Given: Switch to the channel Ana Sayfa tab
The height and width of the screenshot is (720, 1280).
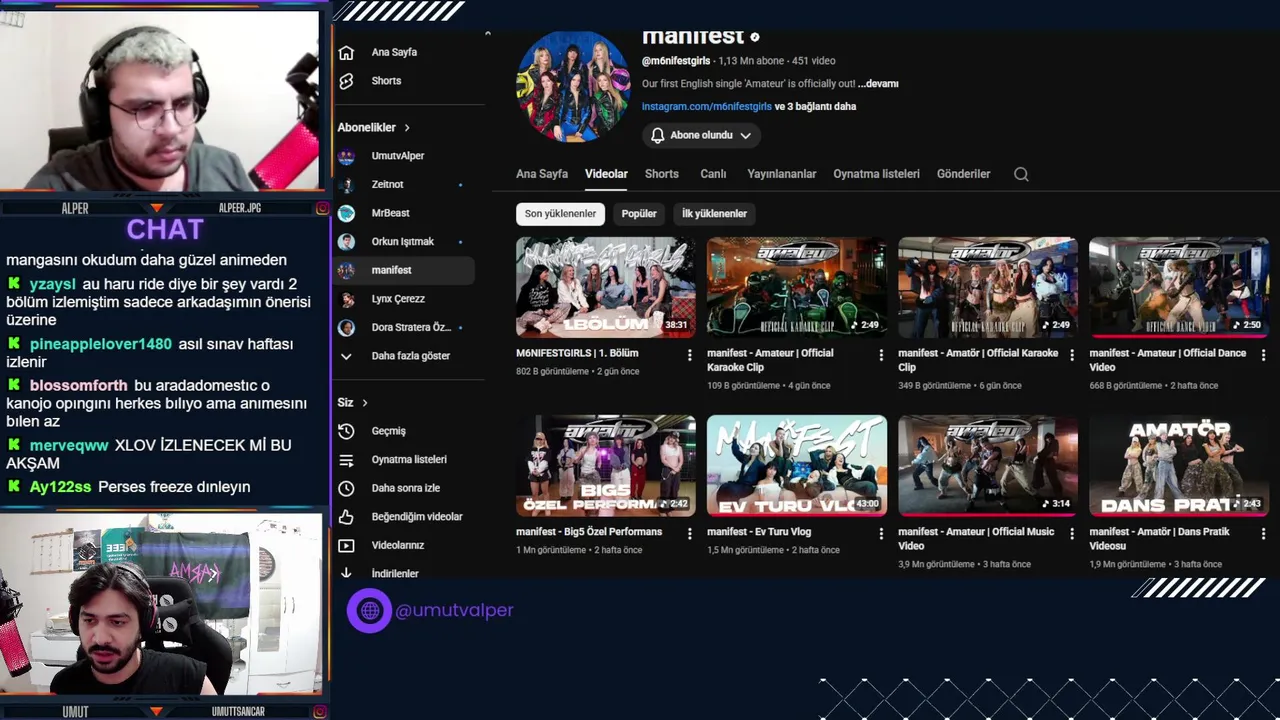Looking at the screenshot, I should click(x=542, y=174).
